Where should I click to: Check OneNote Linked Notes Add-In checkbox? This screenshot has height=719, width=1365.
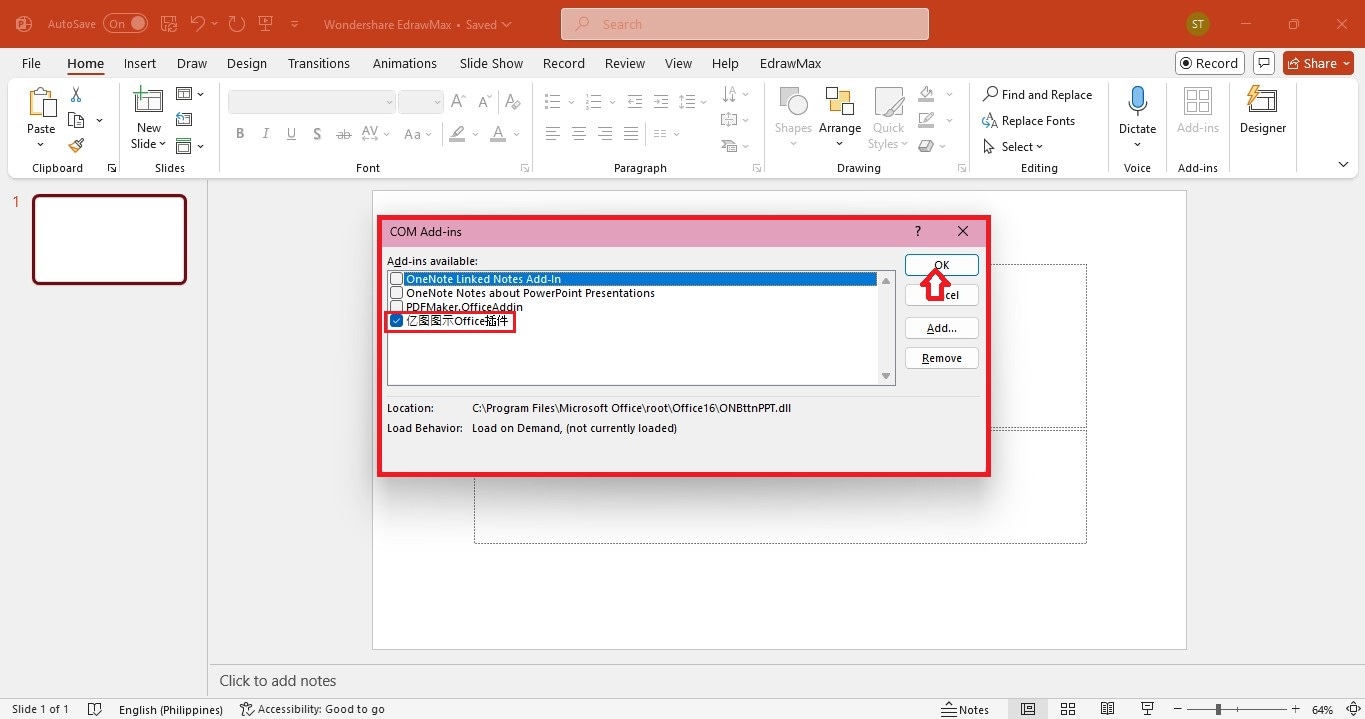[x=397, y=279]
